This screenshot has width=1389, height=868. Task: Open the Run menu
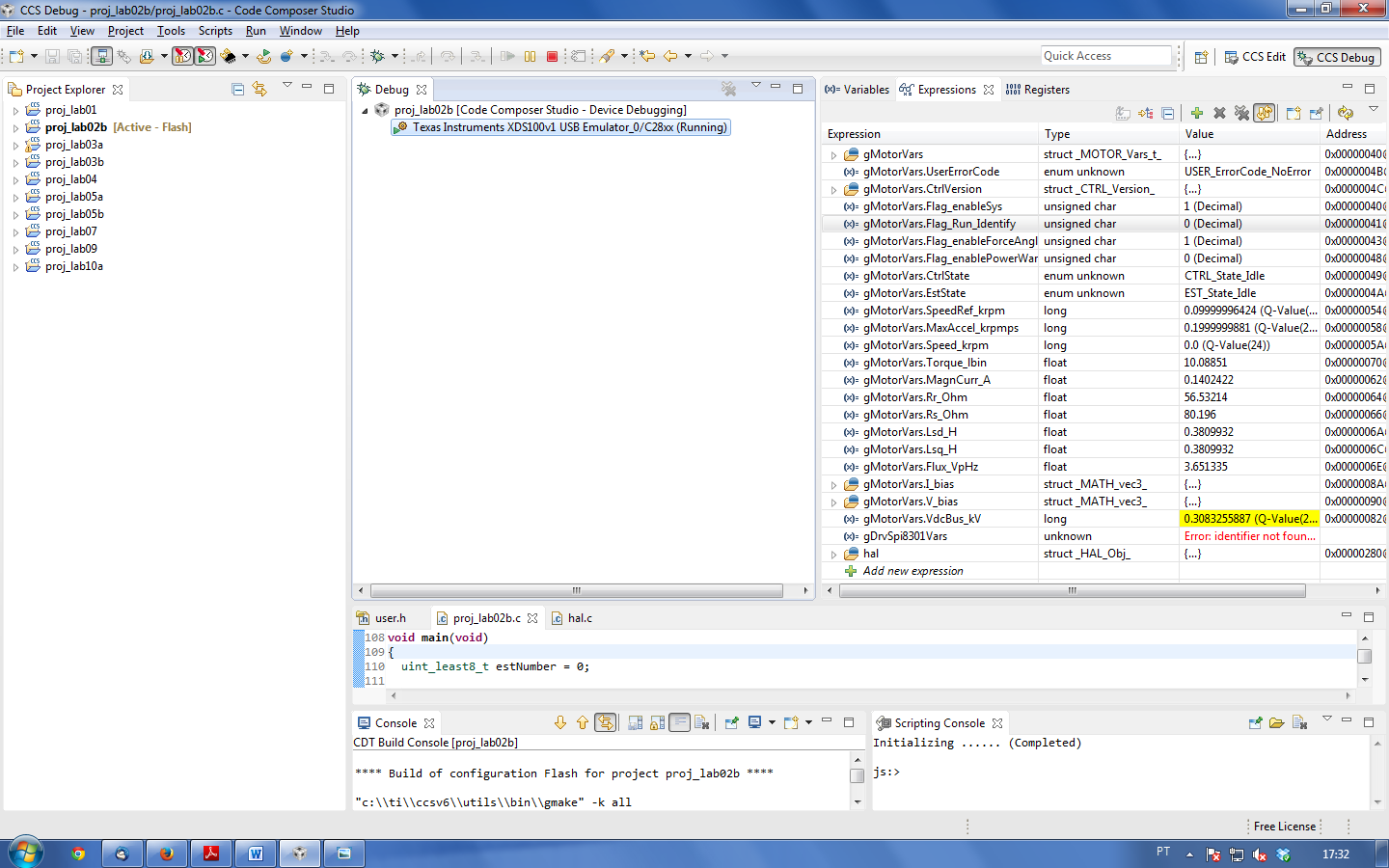(x=256, y=31)
